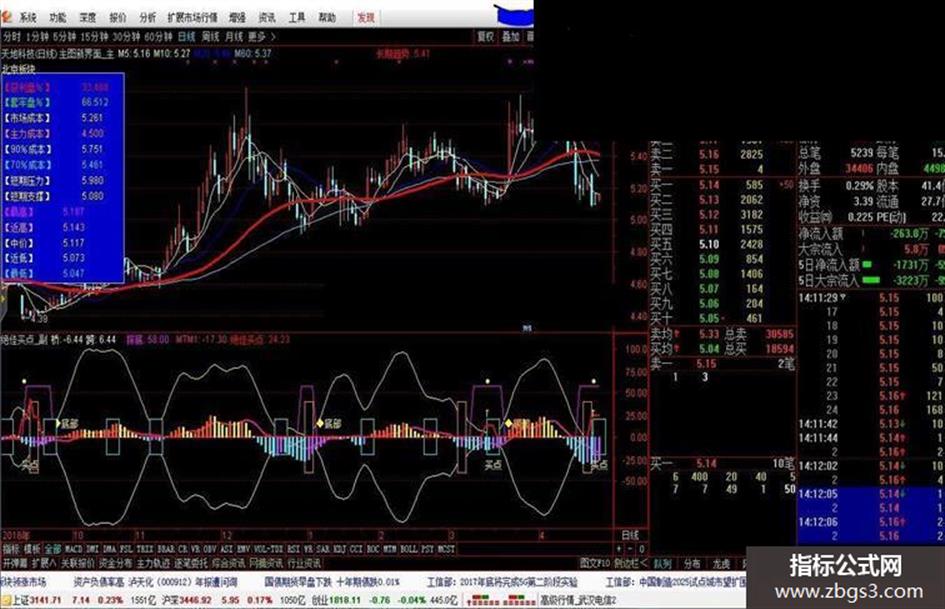Open the 帮助 menu
Image resolution: width=945 pixels, height=609 pixels.
coord(327,17)
